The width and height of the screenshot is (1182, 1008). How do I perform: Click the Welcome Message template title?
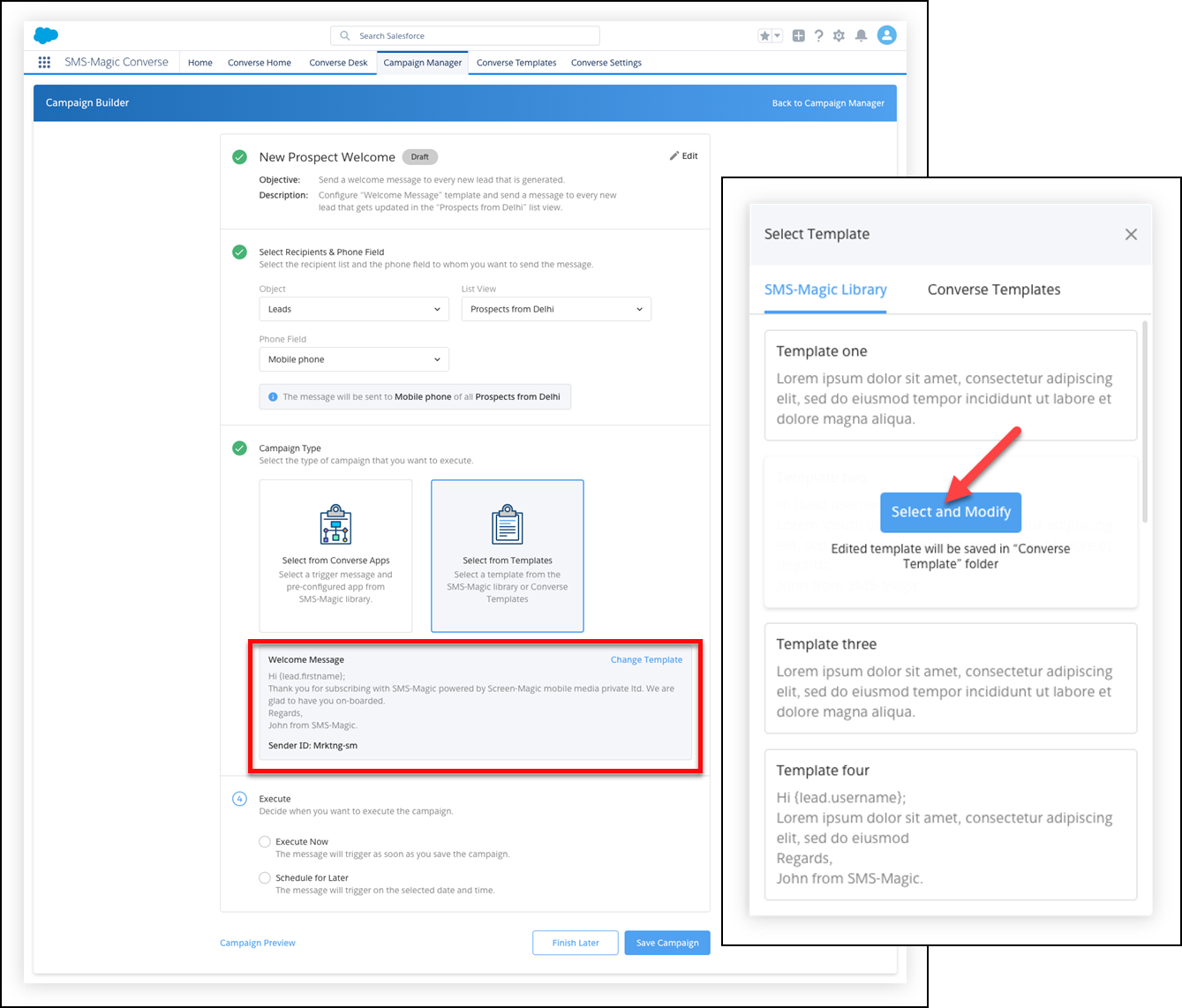pyautogui.click(x=306, y=660)
